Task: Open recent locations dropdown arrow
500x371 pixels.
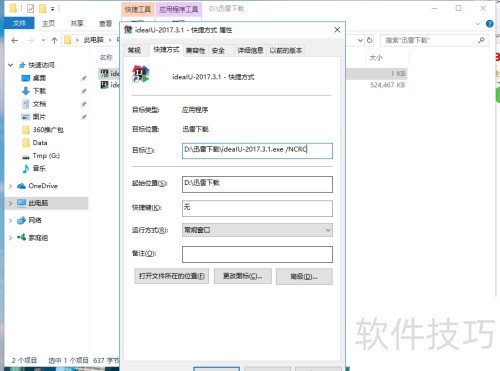Action: [43, 40]
